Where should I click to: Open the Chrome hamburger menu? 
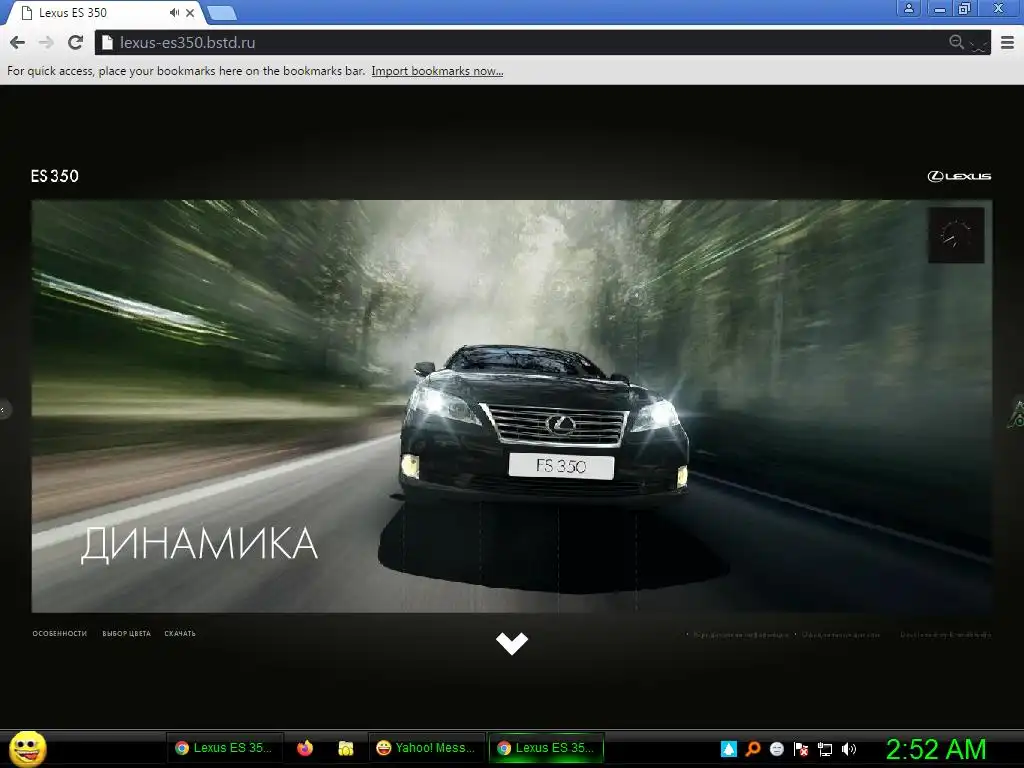tap(1007, 43)
